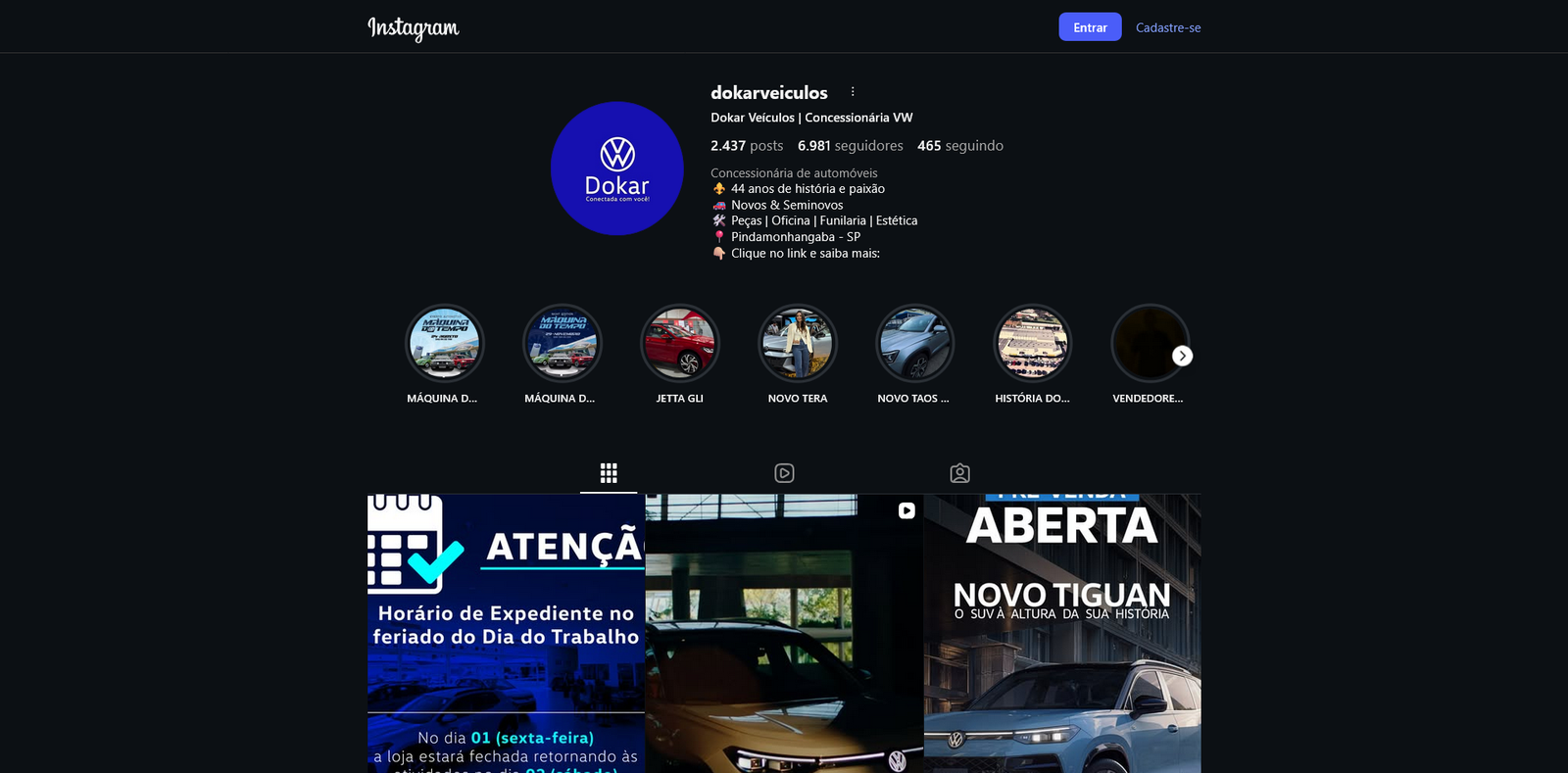Viewport: 1568px width, 773px height.
Task: Click the Dokar Veículos | Concessionária VW name
Action: [x=811, y=118]
